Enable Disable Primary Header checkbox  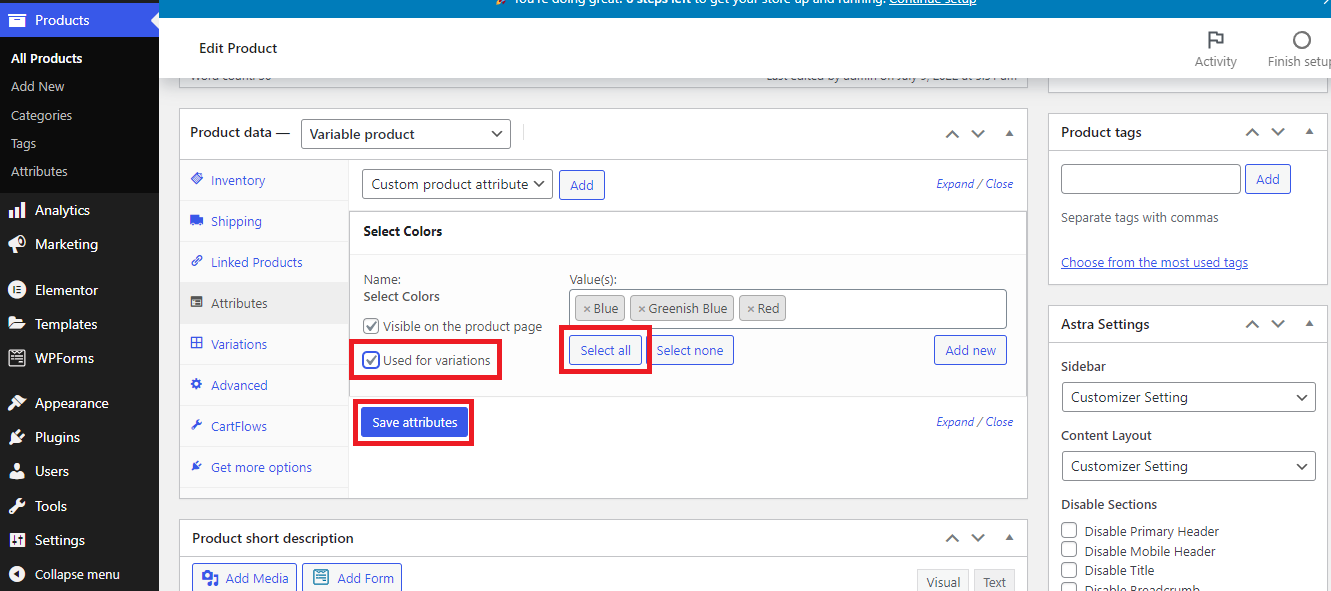click(1069, 531)
